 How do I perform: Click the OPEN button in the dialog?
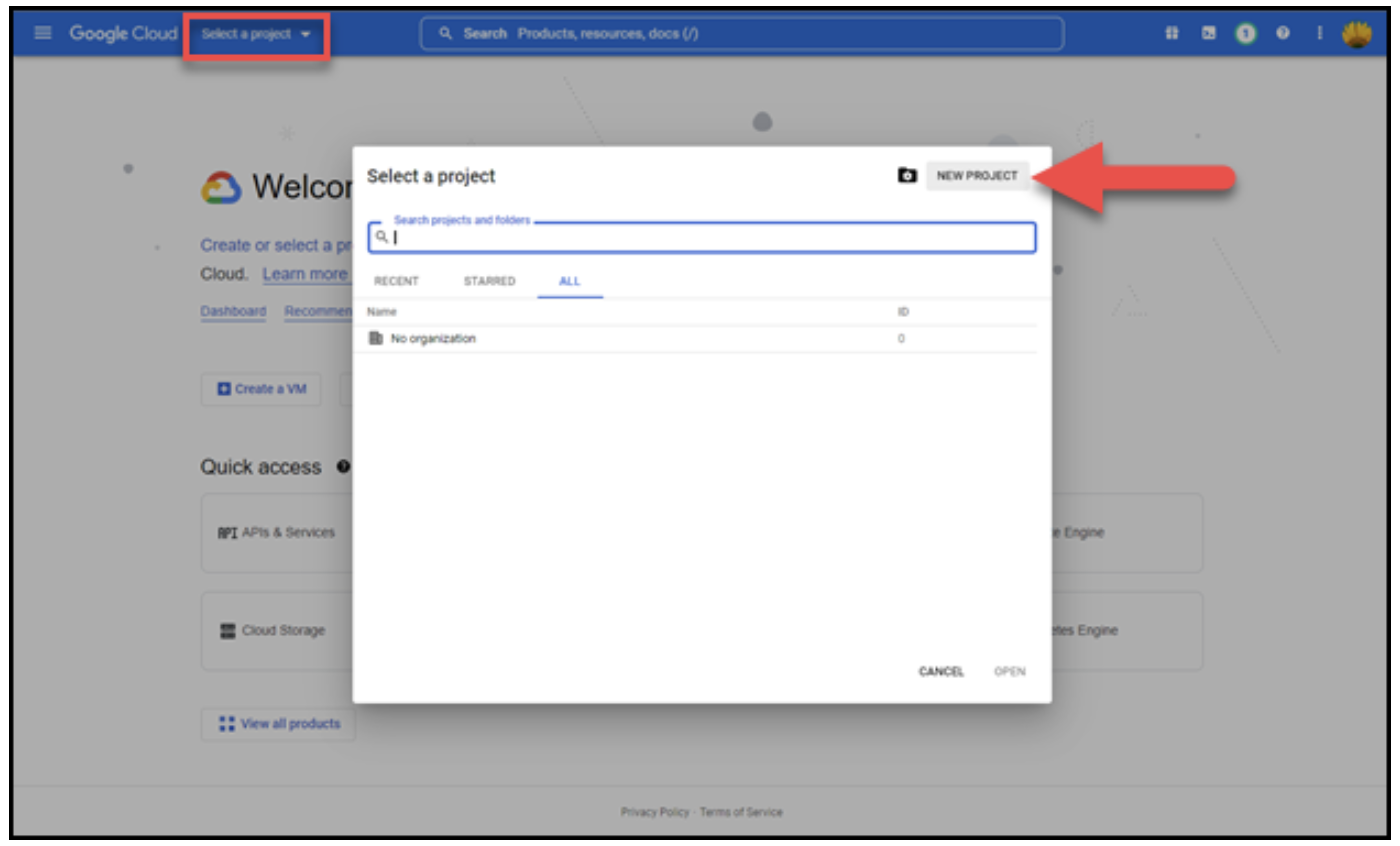tap(1010, 672)
